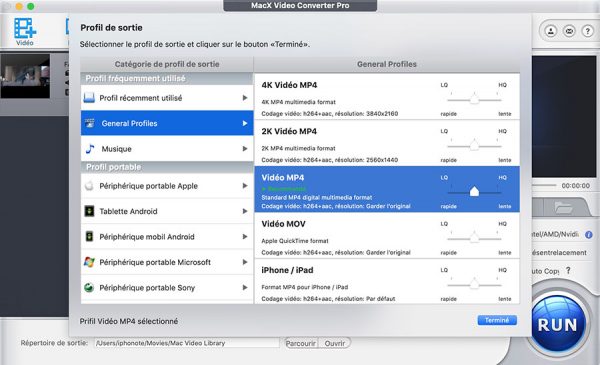Click the Sony portable device icon

pos(89,287)
